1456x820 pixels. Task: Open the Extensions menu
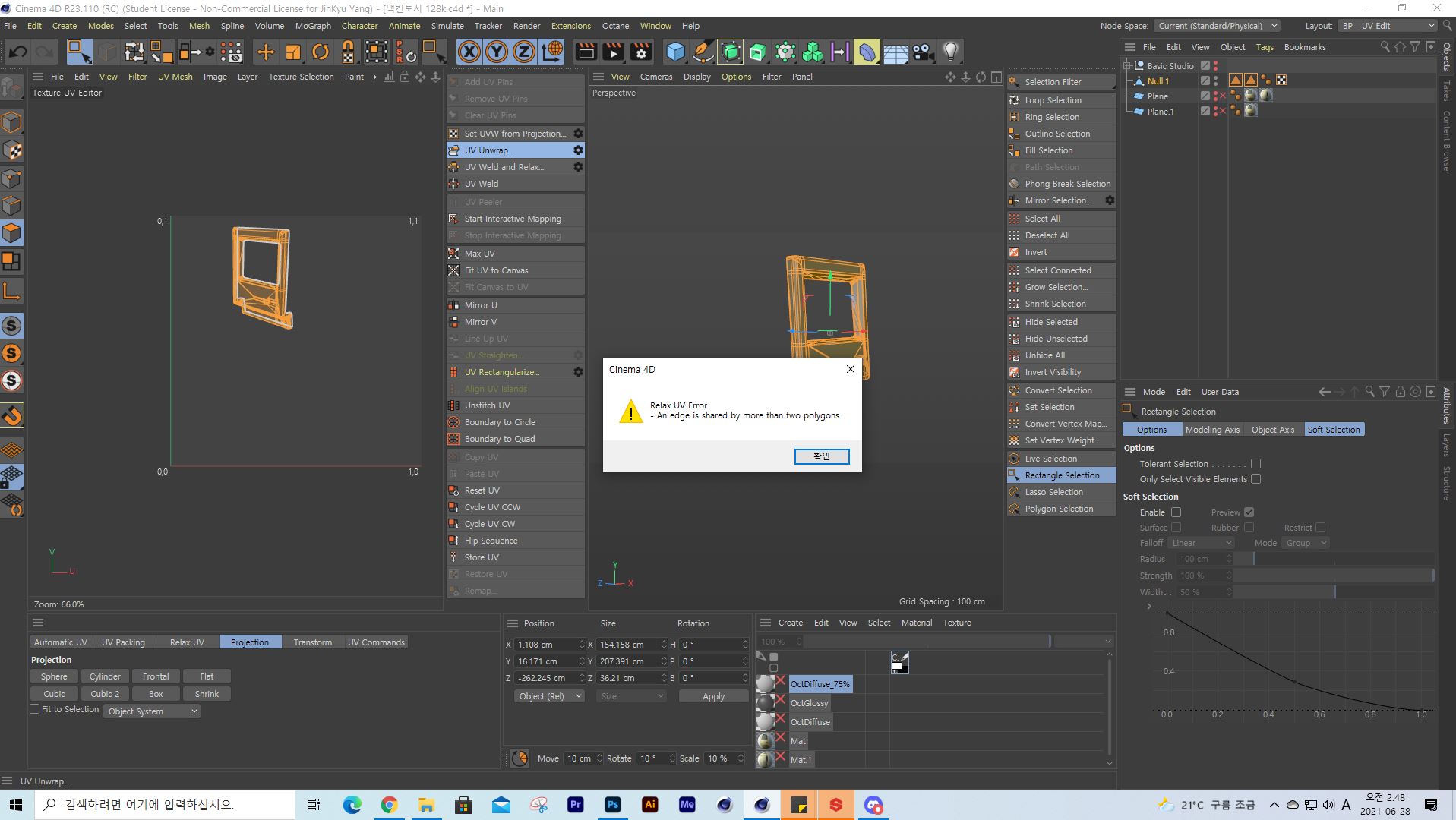tap(570, 26)
